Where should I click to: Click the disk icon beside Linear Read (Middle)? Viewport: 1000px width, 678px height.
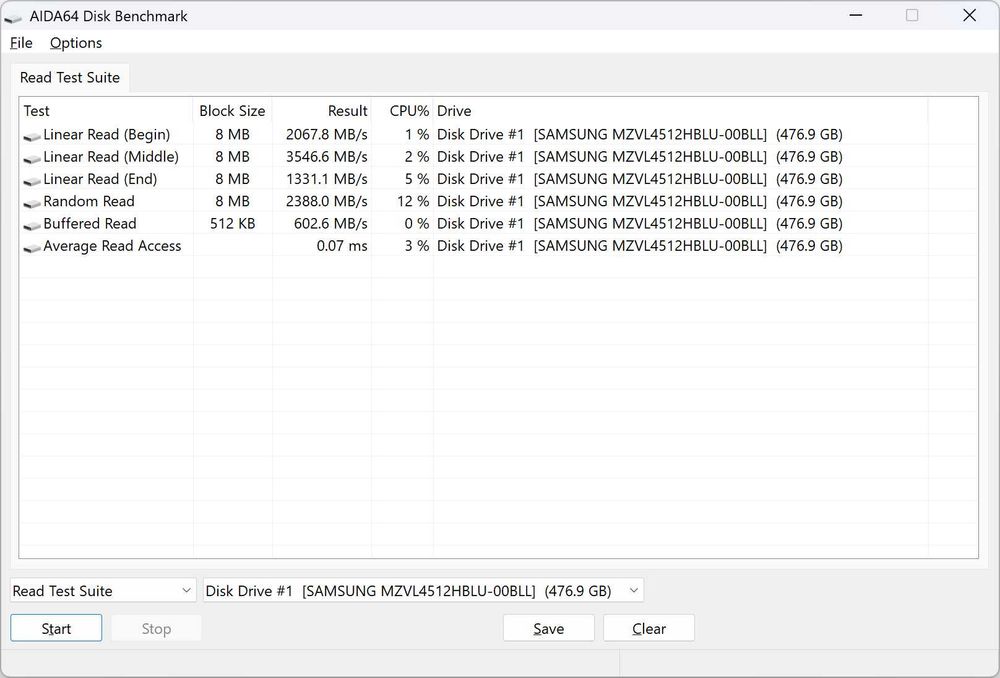click(x=32, y=159)
